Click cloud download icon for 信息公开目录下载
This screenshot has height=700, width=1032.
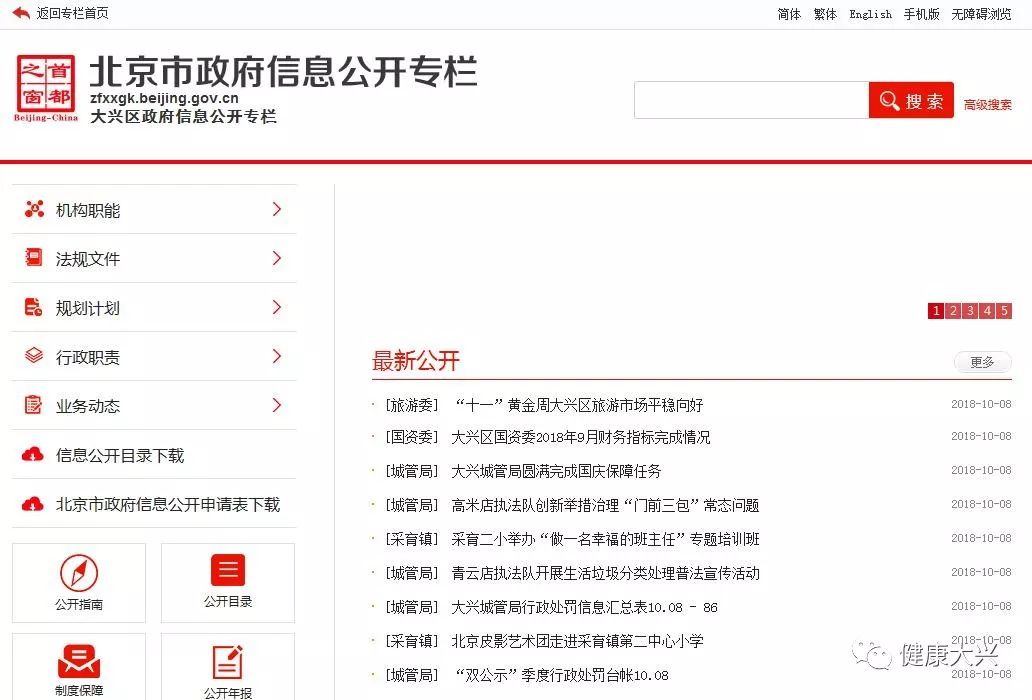[33, 455]
